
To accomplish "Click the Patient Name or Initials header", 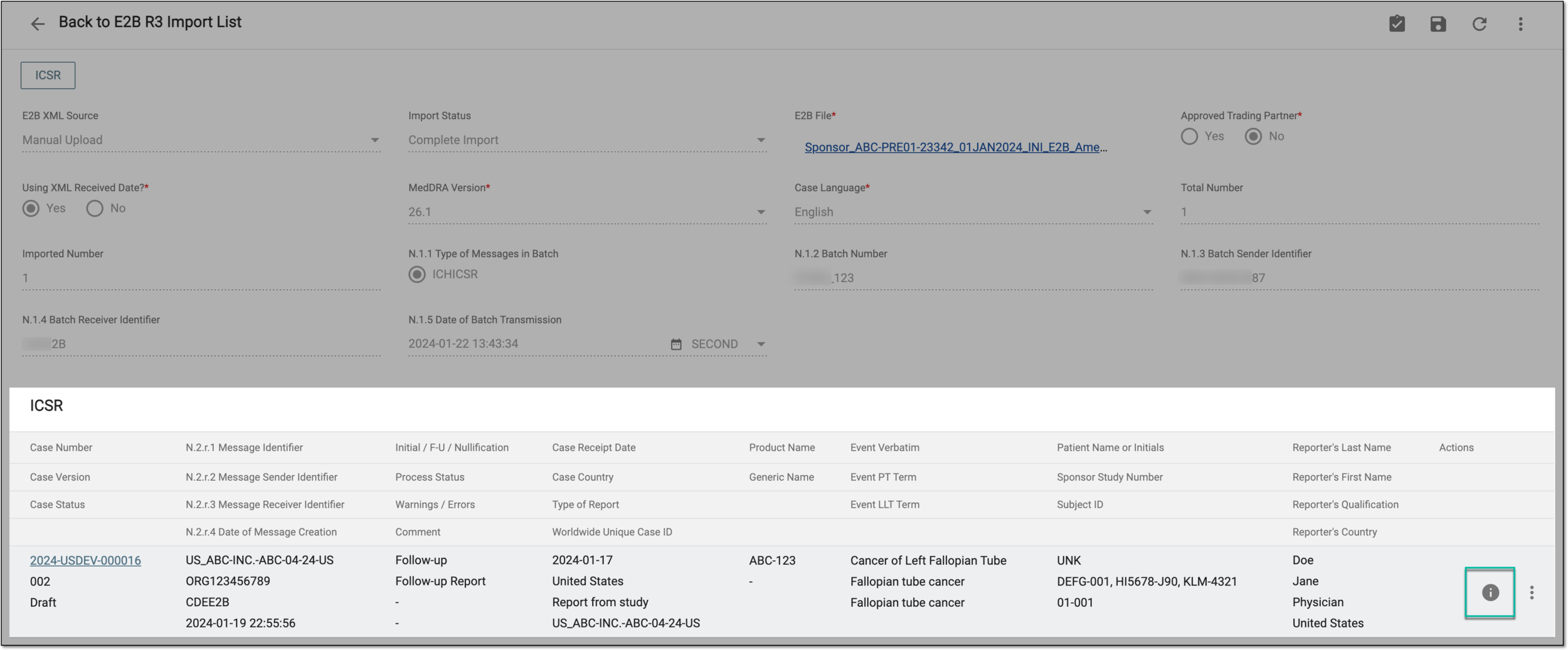I will 1110,448.
